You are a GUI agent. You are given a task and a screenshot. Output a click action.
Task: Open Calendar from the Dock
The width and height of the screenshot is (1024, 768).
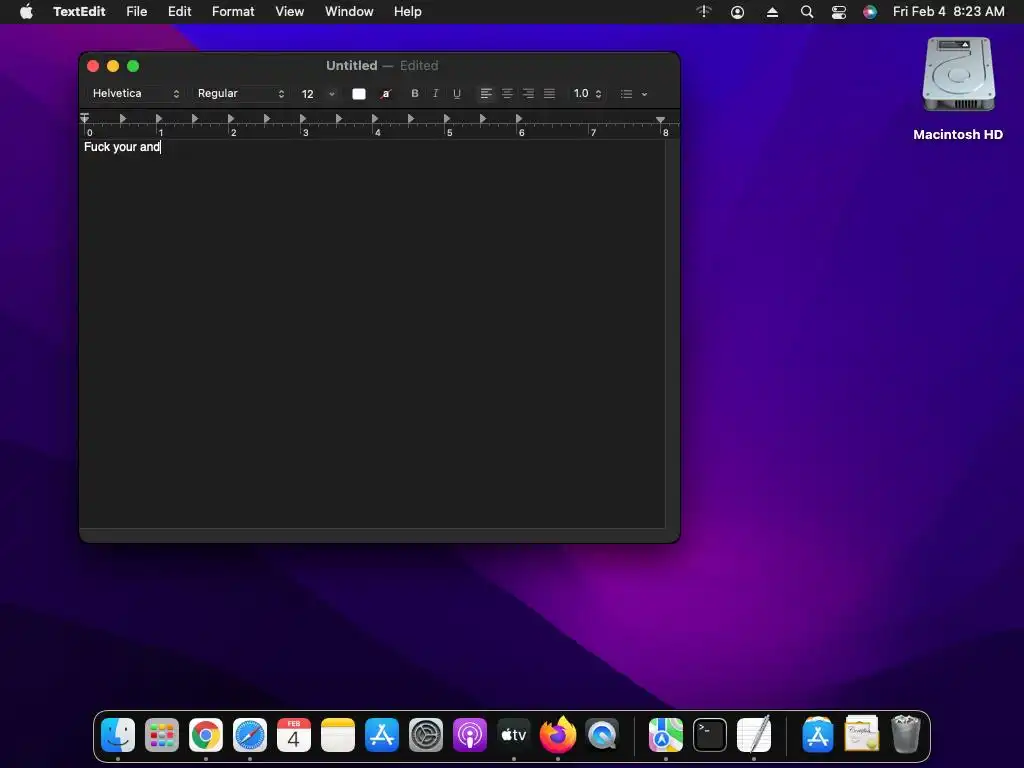coord(294,735)
